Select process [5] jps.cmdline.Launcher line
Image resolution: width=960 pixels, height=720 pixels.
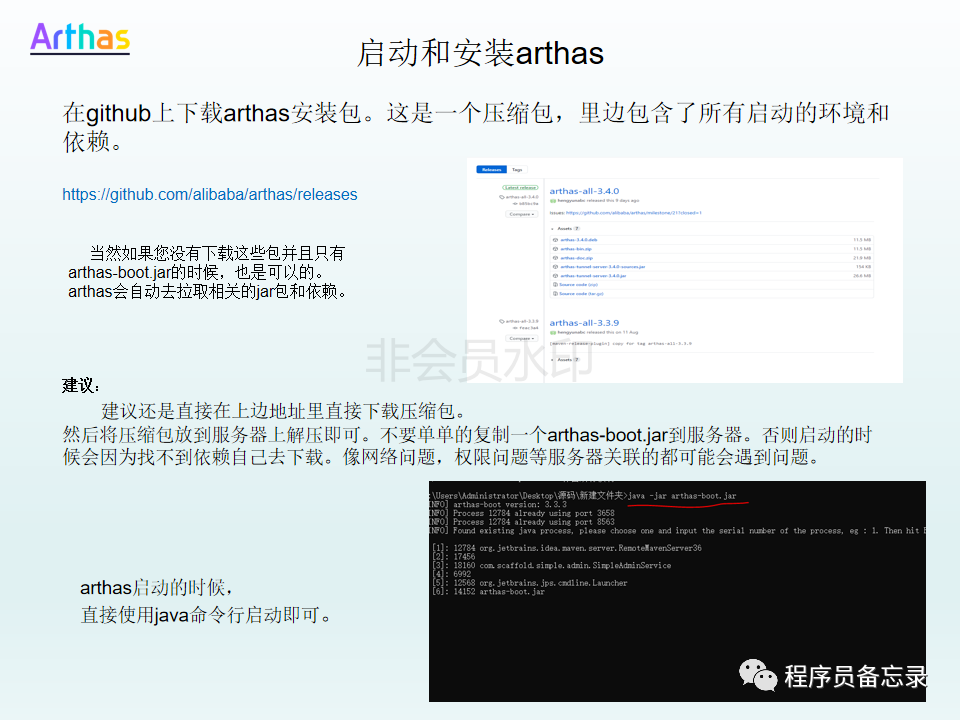[530, 583]
